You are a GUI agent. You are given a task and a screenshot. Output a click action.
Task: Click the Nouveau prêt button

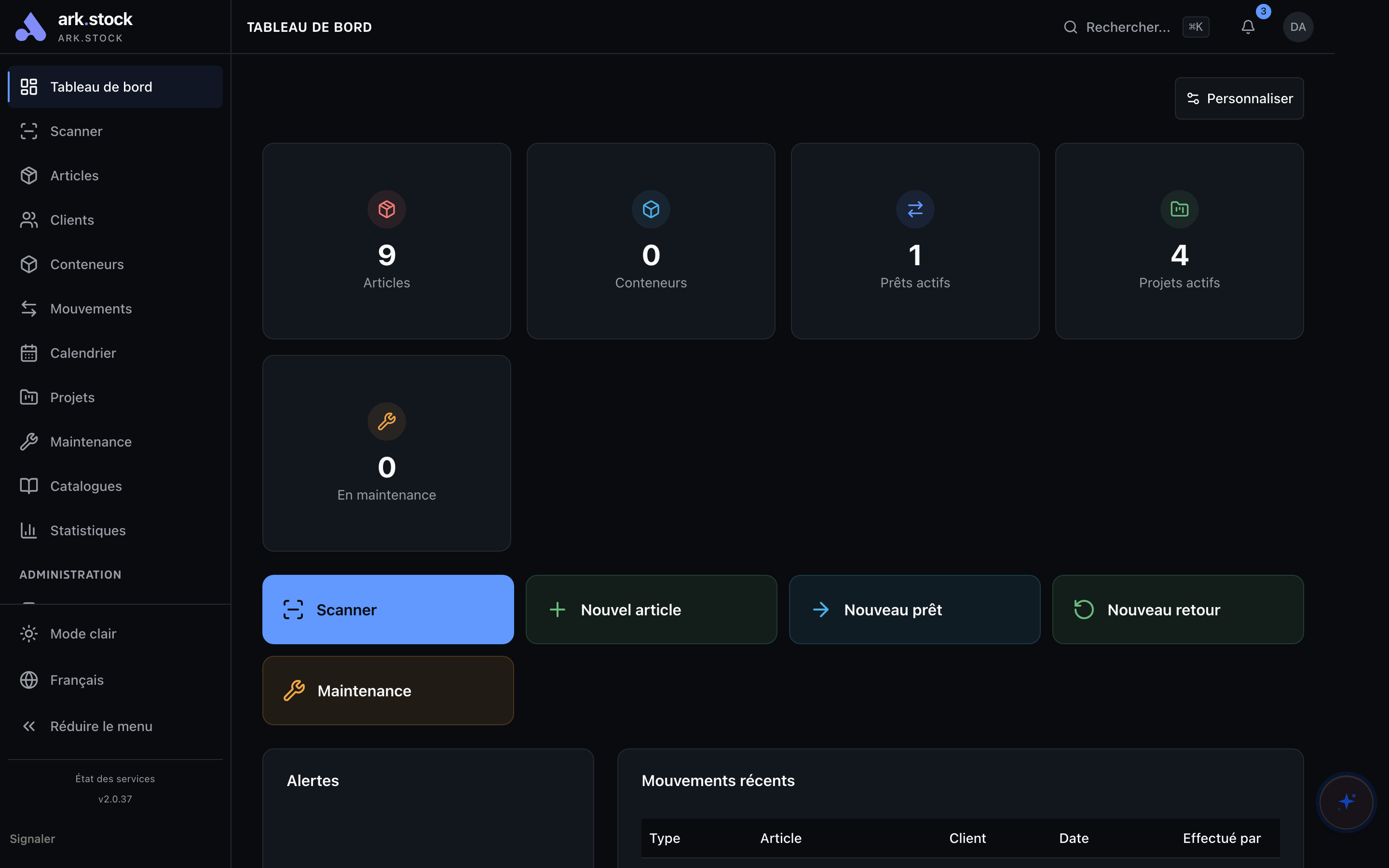pyautogui.click(x=914, y=610)
